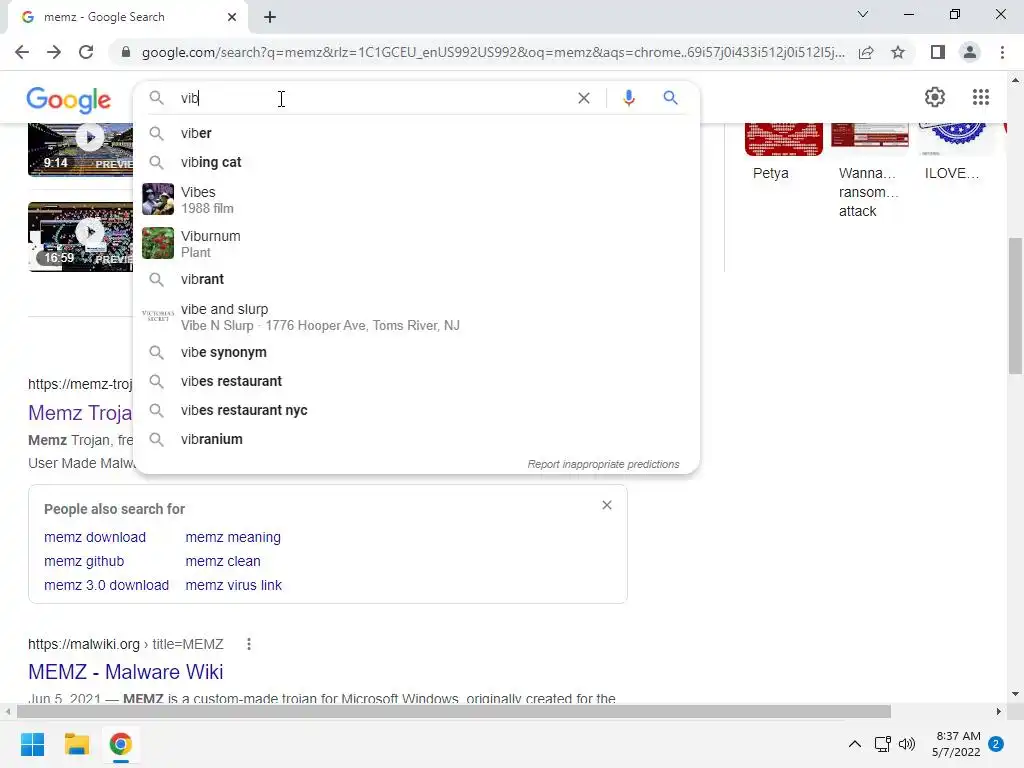This screenshot has height=768, width=1024.
Task: Reload the Google search page
Action: point(86,52)
